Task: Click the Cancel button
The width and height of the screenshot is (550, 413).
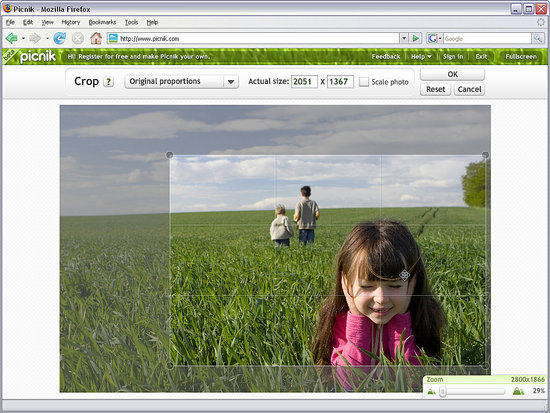Action: coord(469,89)
